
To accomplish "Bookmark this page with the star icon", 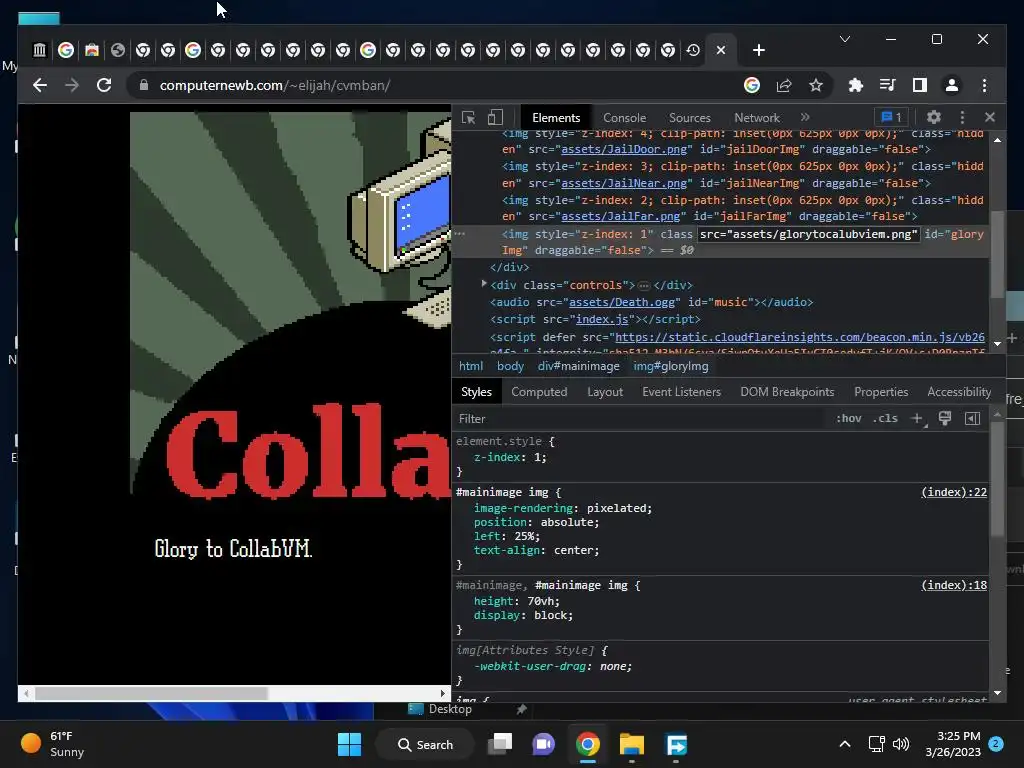I will 816,85.
